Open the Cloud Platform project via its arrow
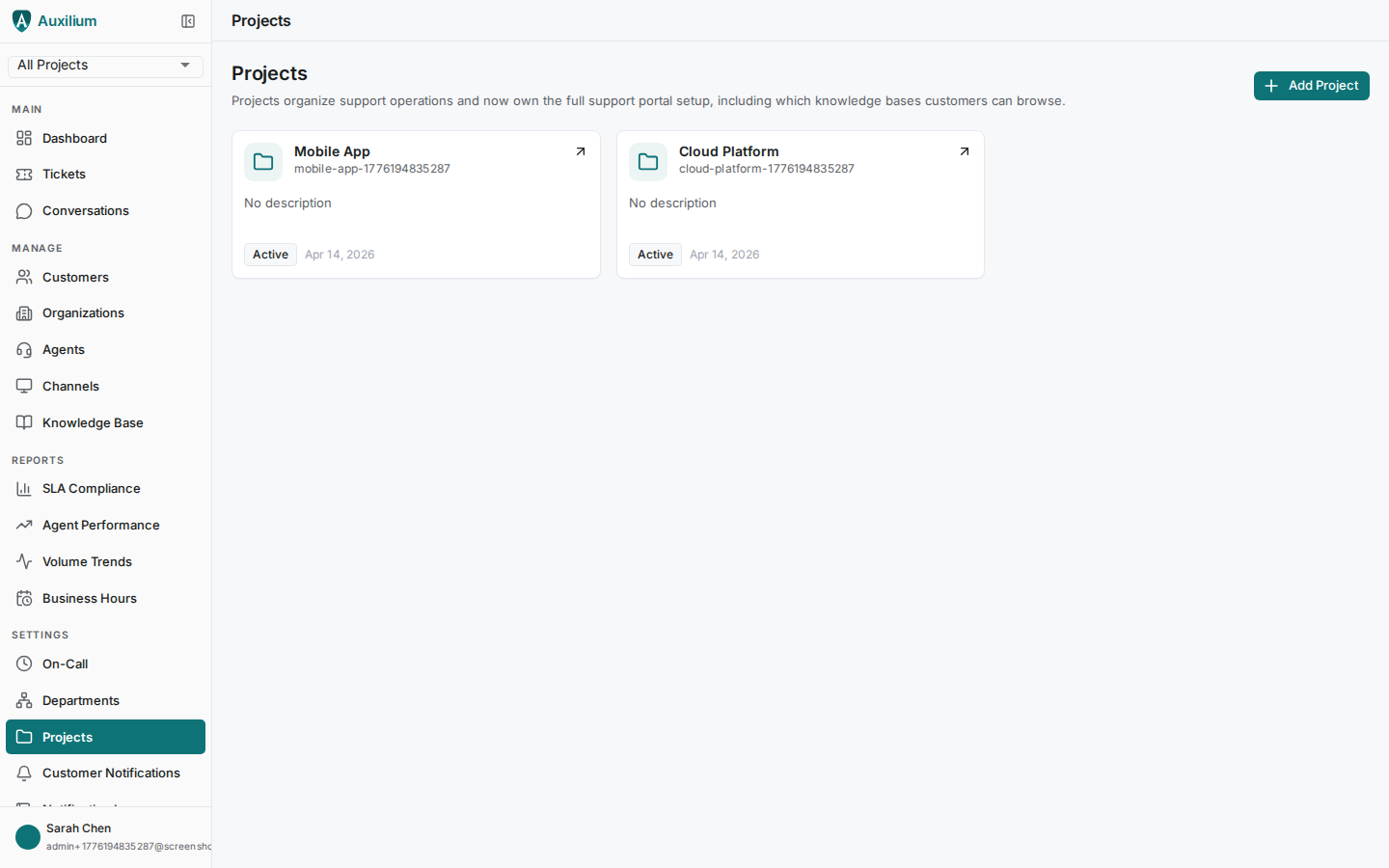The height and width of the screenshot is (868, 1389). [965, 151]
